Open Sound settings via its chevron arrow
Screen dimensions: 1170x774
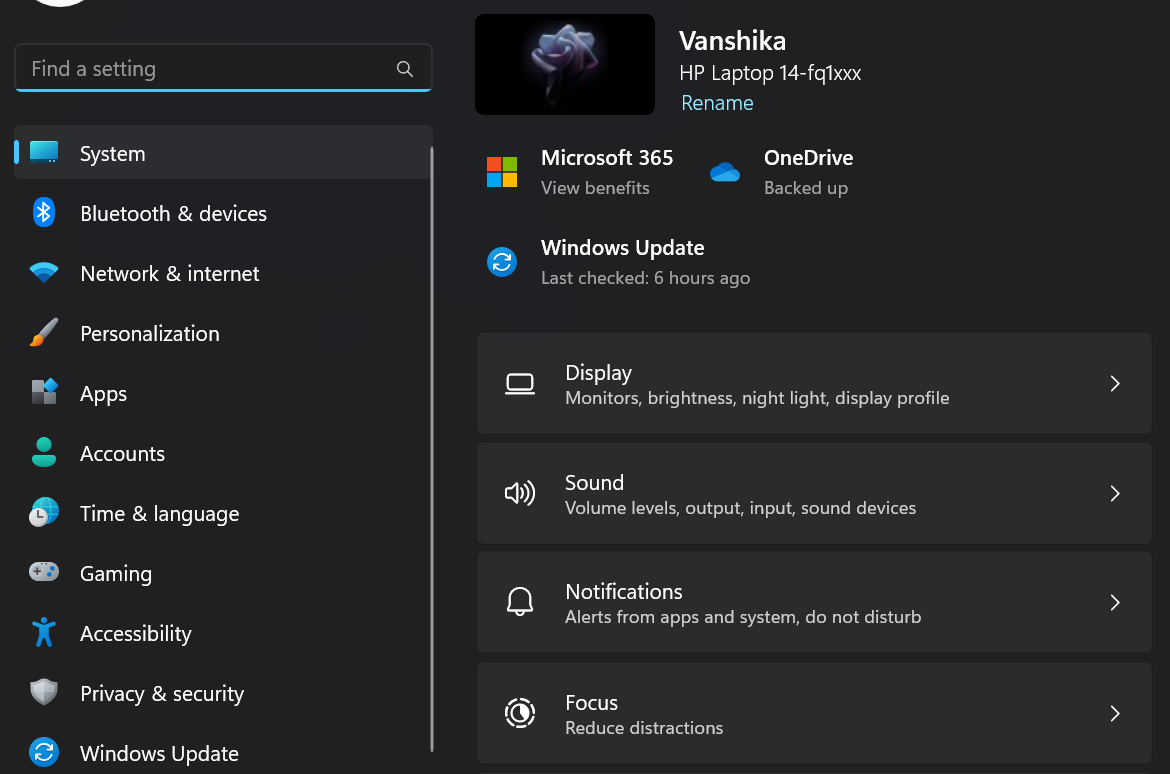coord(1115,494)
